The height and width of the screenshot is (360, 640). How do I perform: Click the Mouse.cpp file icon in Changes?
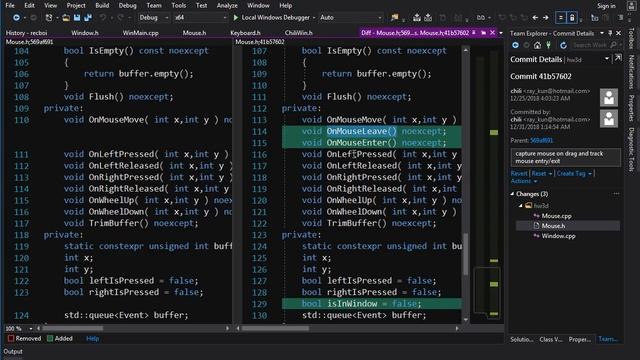point(536,216)
